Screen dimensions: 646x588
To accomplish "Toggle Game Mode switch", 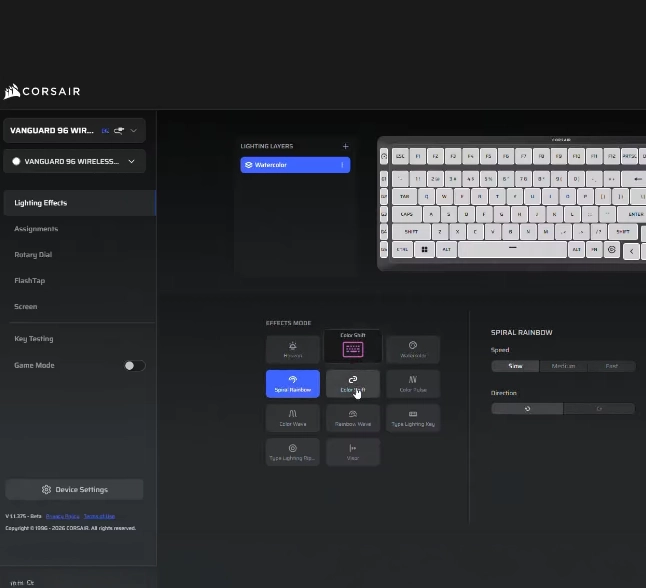I will 134,365.
